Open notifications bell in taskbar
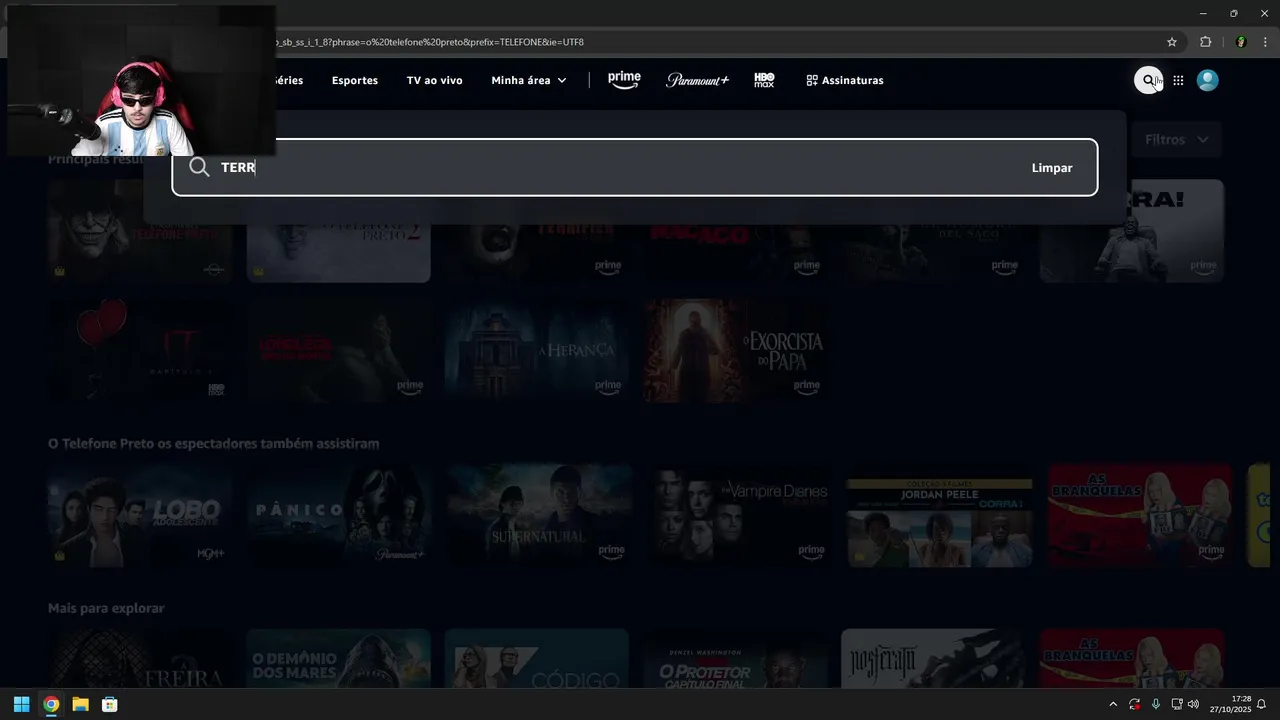The width and height of the screenshot is (1280, 720). (1262, 704)
